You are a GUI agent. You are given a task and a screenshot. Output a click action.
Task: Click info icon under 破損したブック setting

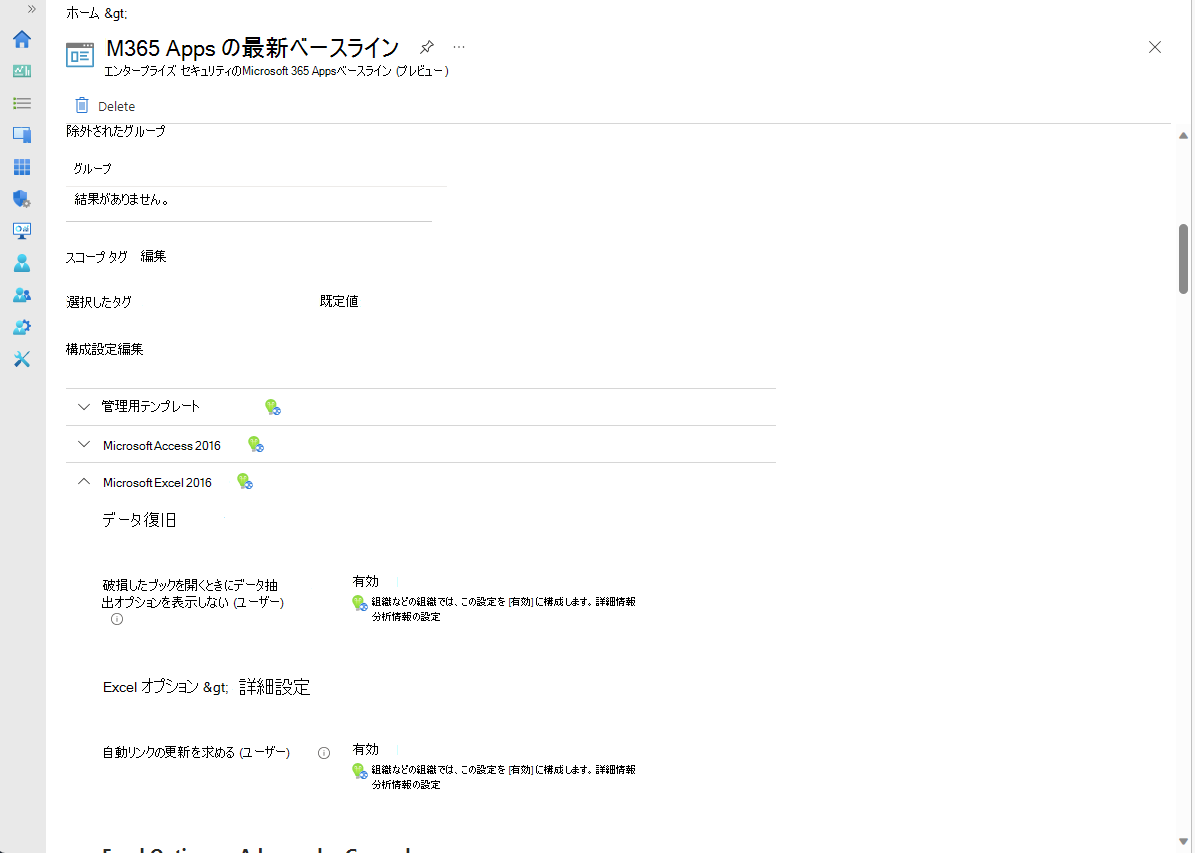coord(117,619)
